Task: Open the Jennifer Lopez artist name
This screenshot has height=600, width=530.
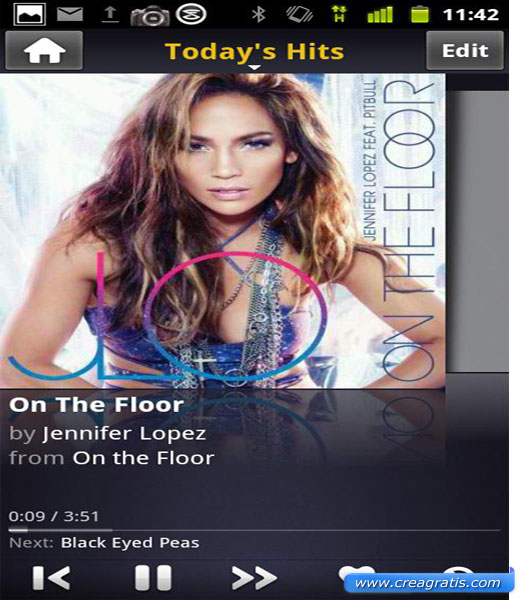Action: coord(124,434)
